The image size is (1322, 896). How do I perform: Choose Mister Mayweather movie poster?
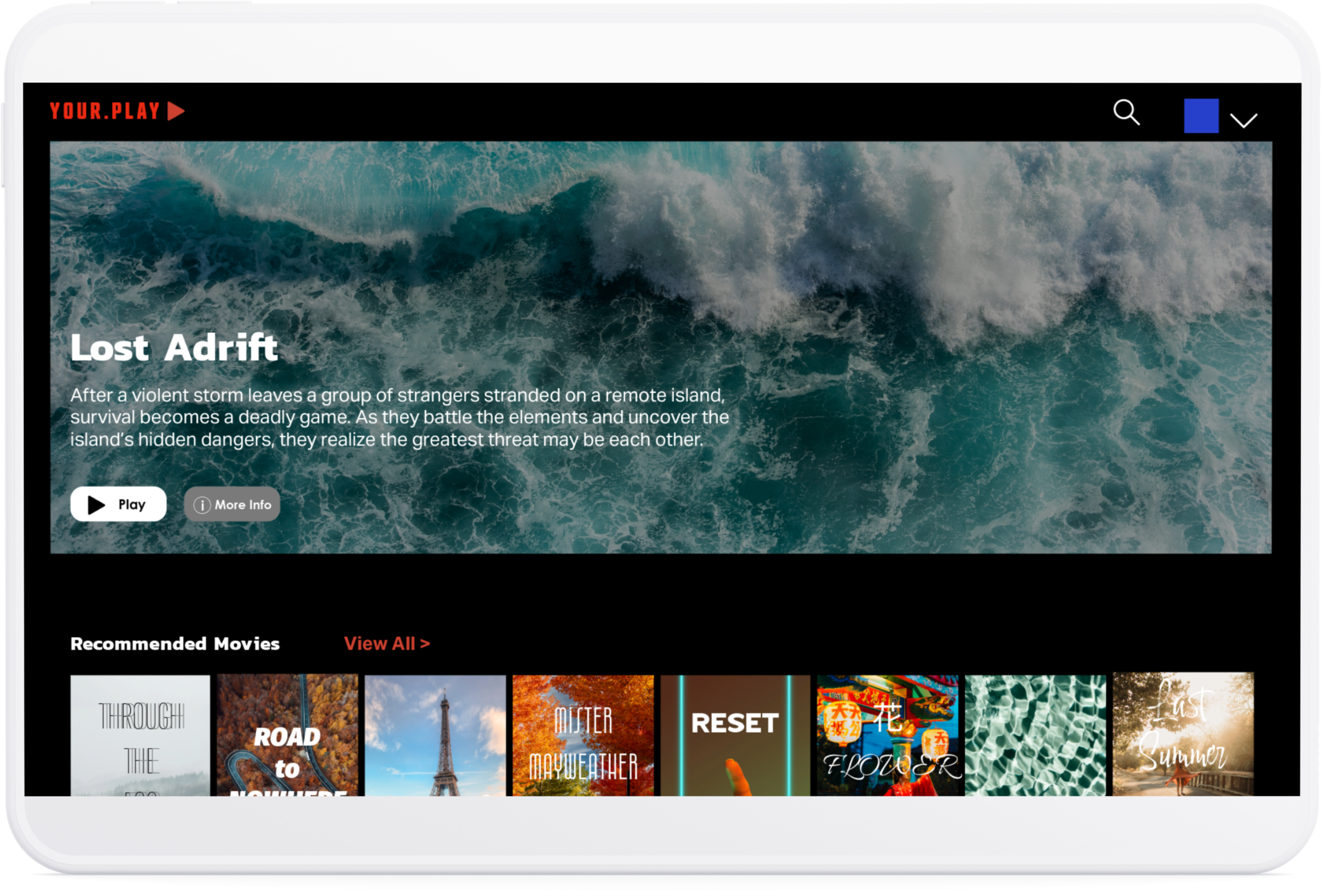583,735
